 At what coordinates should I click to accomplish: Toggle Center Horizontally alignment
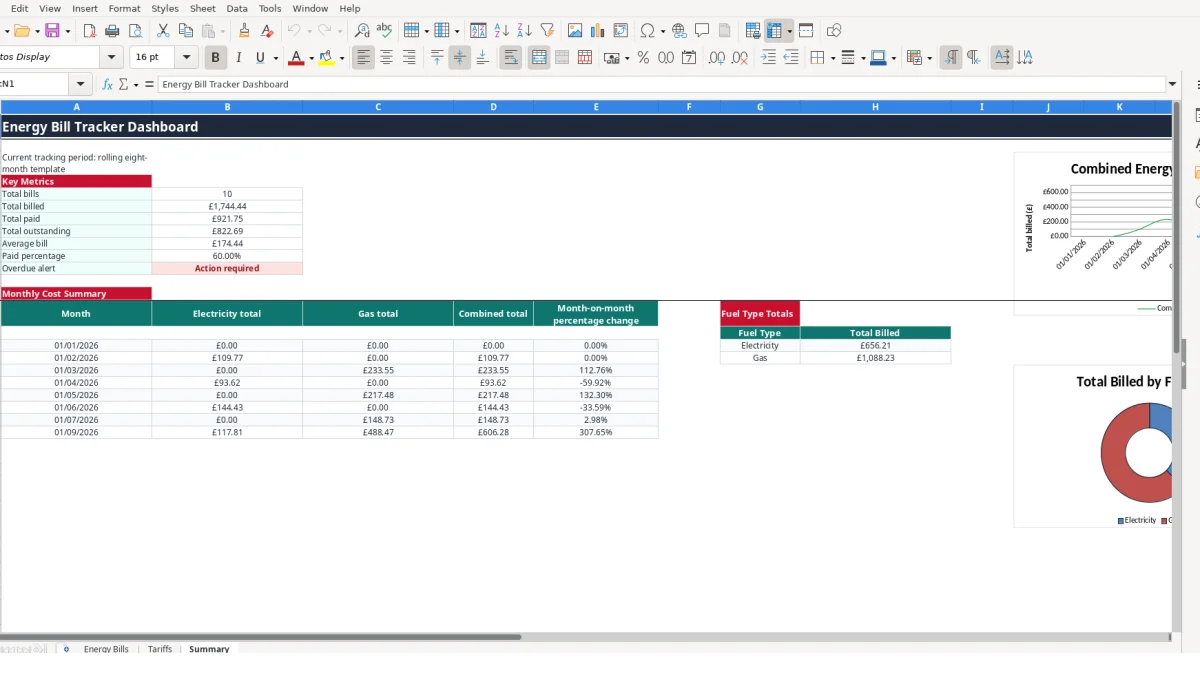pos(386,58)
